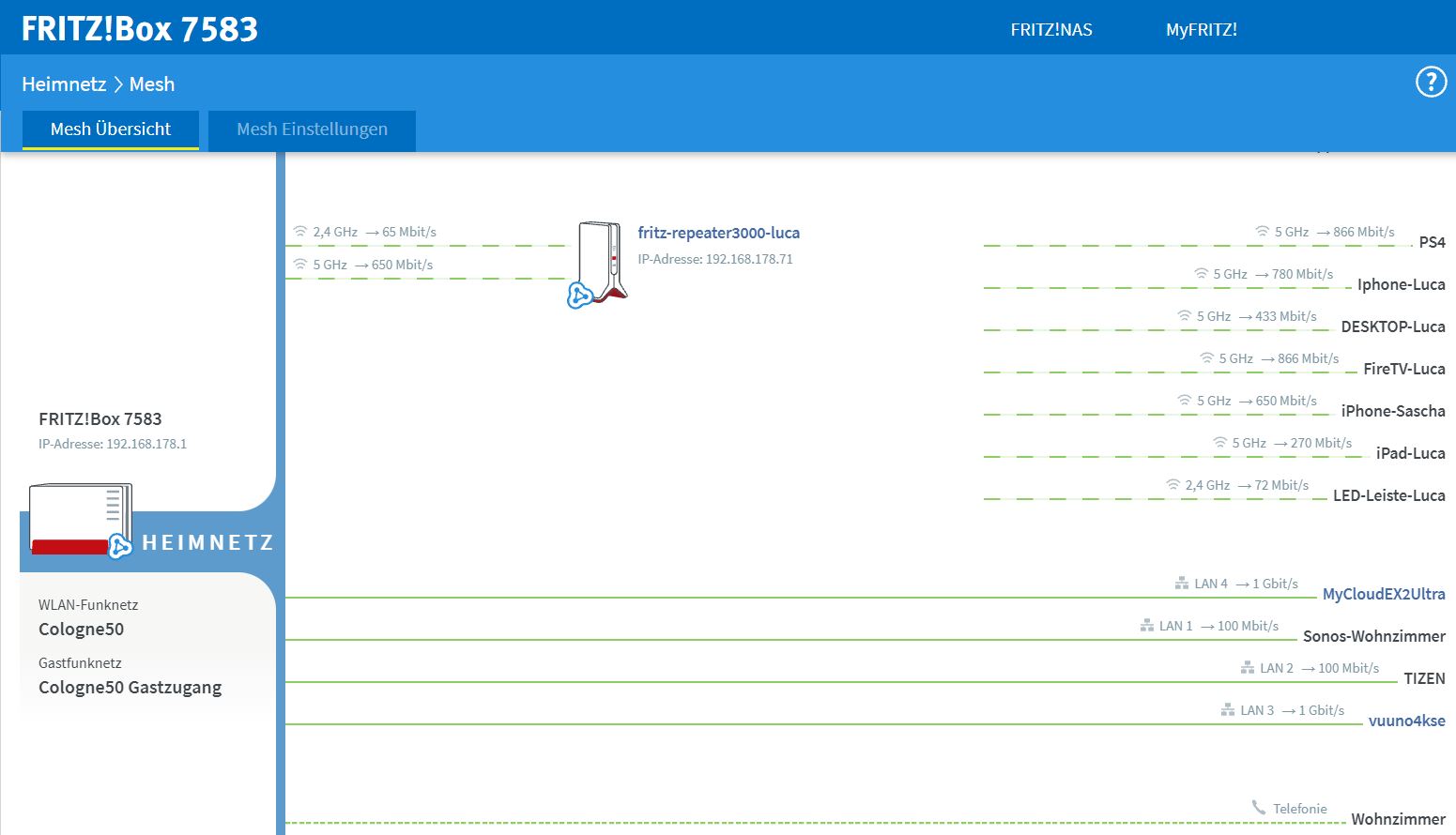The width and height of the screenshot is (1456, 835).
Task: Click the Wi-Fi icon for the 5 GHz 650 Mbit/s repeater link
Action: (x=300, y=265)
